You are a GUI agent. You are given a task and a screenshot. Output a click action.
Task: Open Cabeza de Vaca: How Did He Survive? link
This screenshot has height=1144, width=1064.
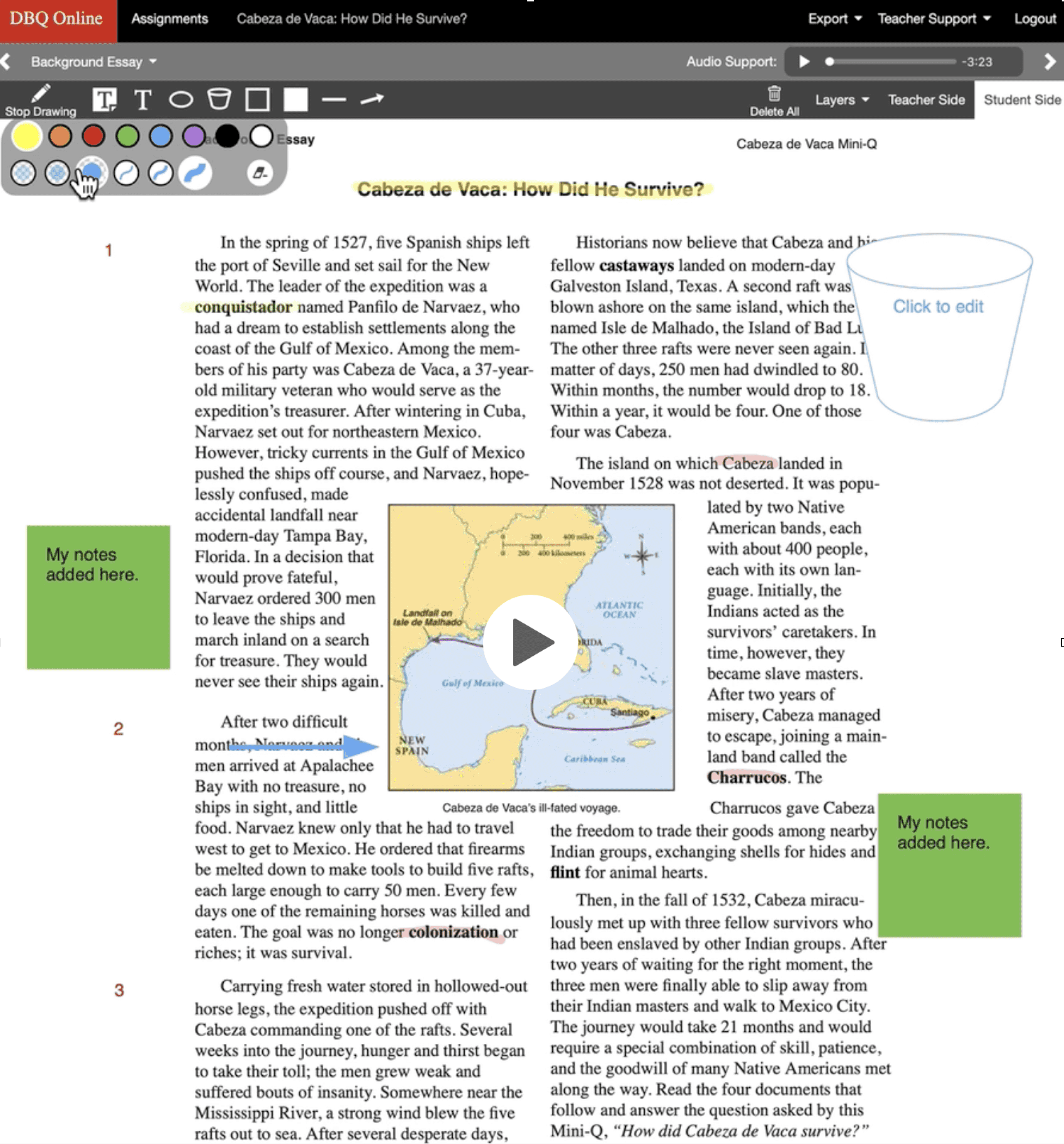[352, 19]
